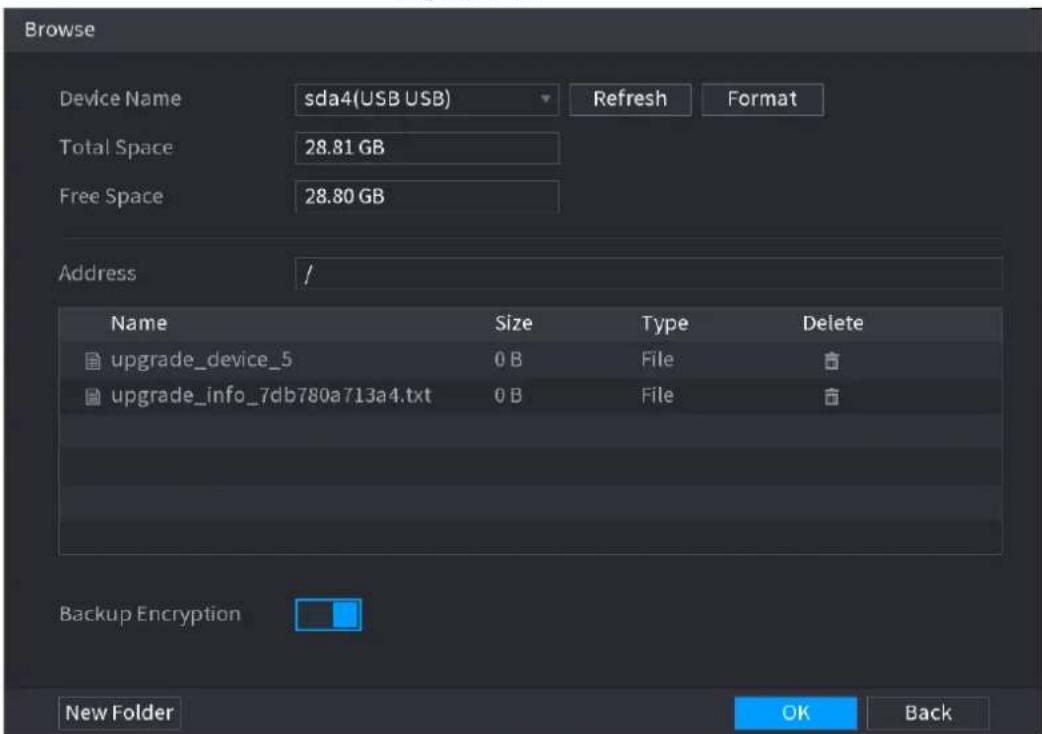1042x734 pixels.
Task: Click the File type of upgrade_device_5
Action: (657, 360)
